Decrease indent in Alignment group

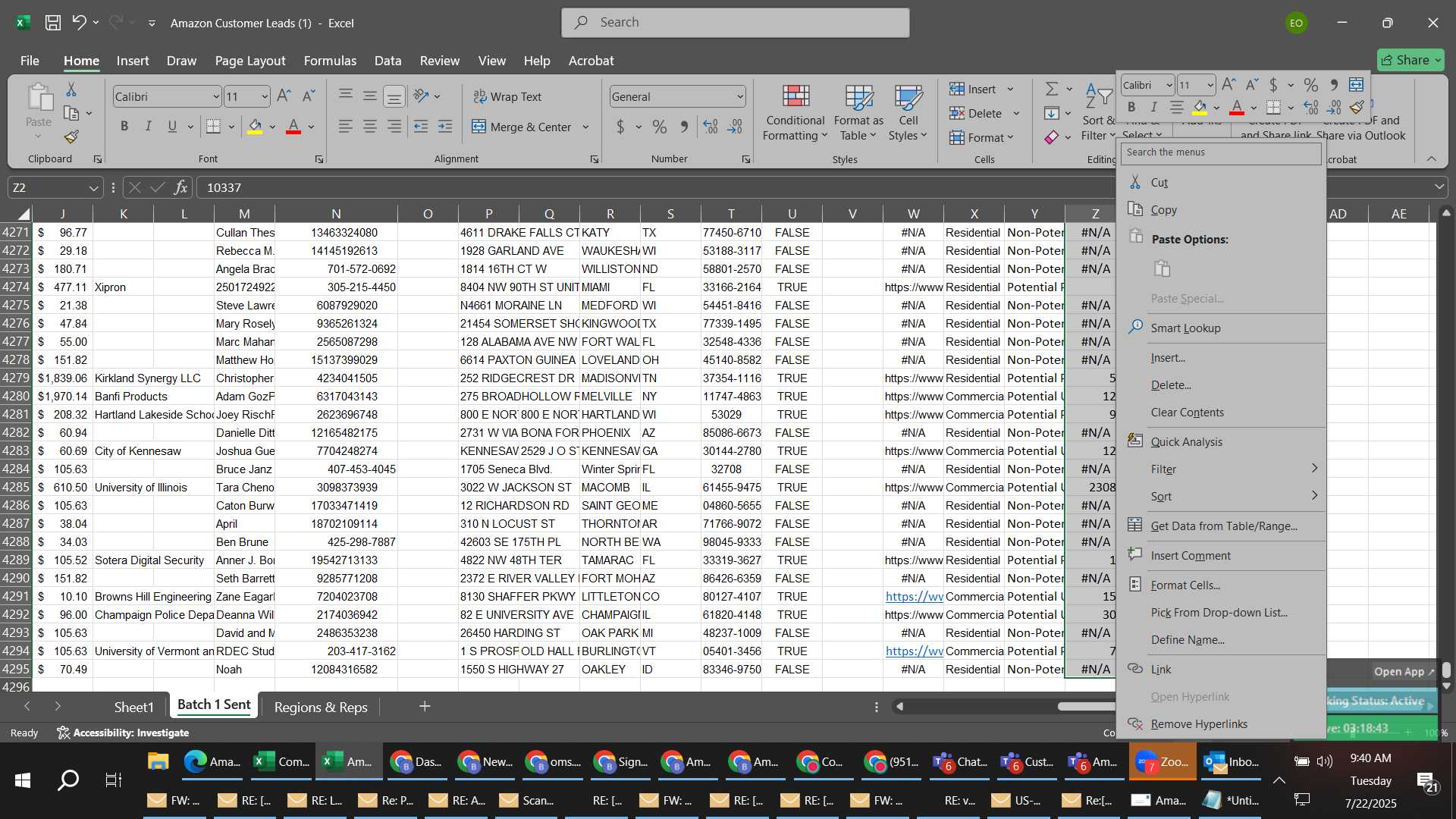(x=421, y=127)
